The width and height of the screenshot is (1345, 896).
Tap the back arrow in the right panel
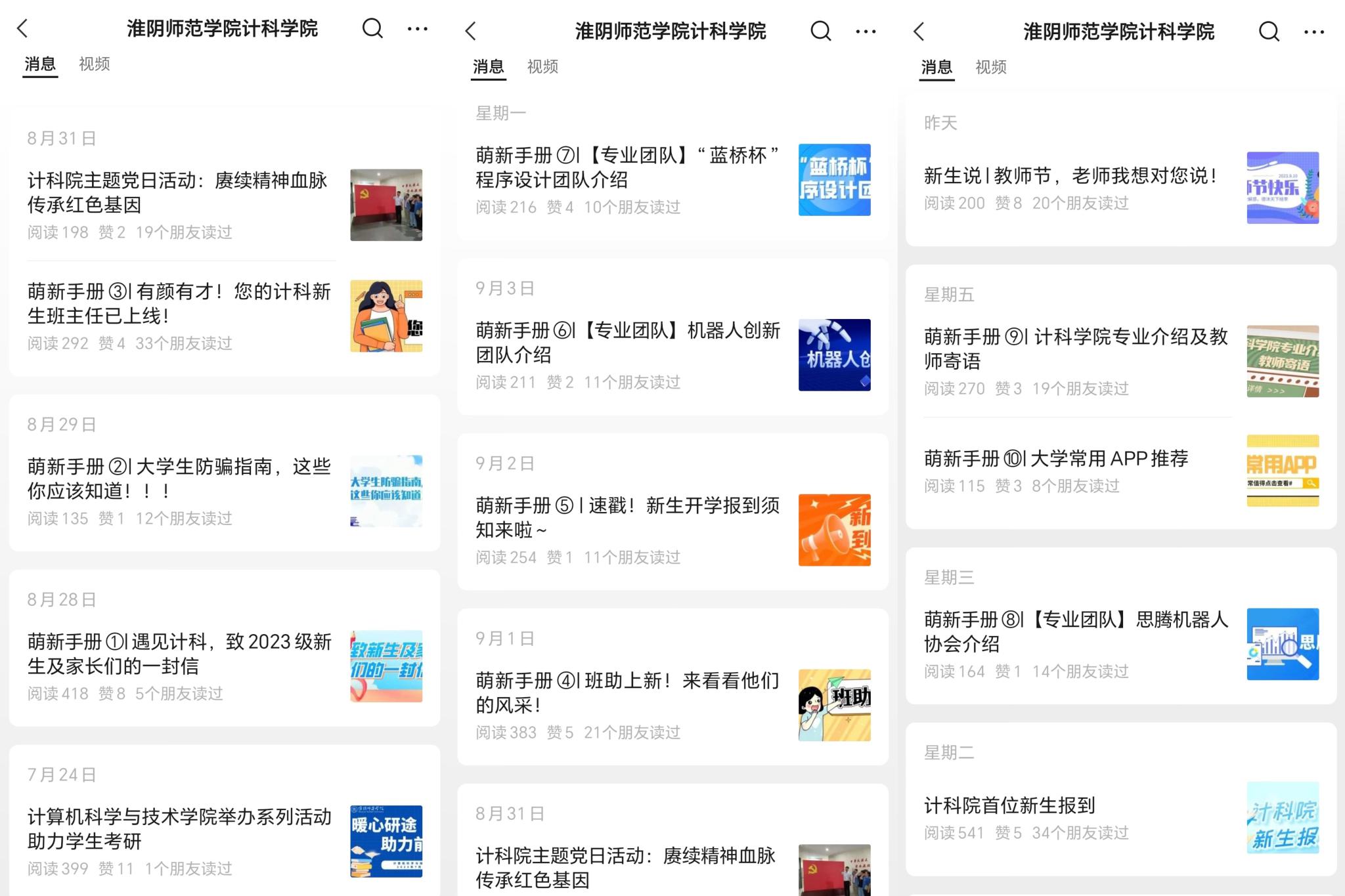tap(919, 32)
